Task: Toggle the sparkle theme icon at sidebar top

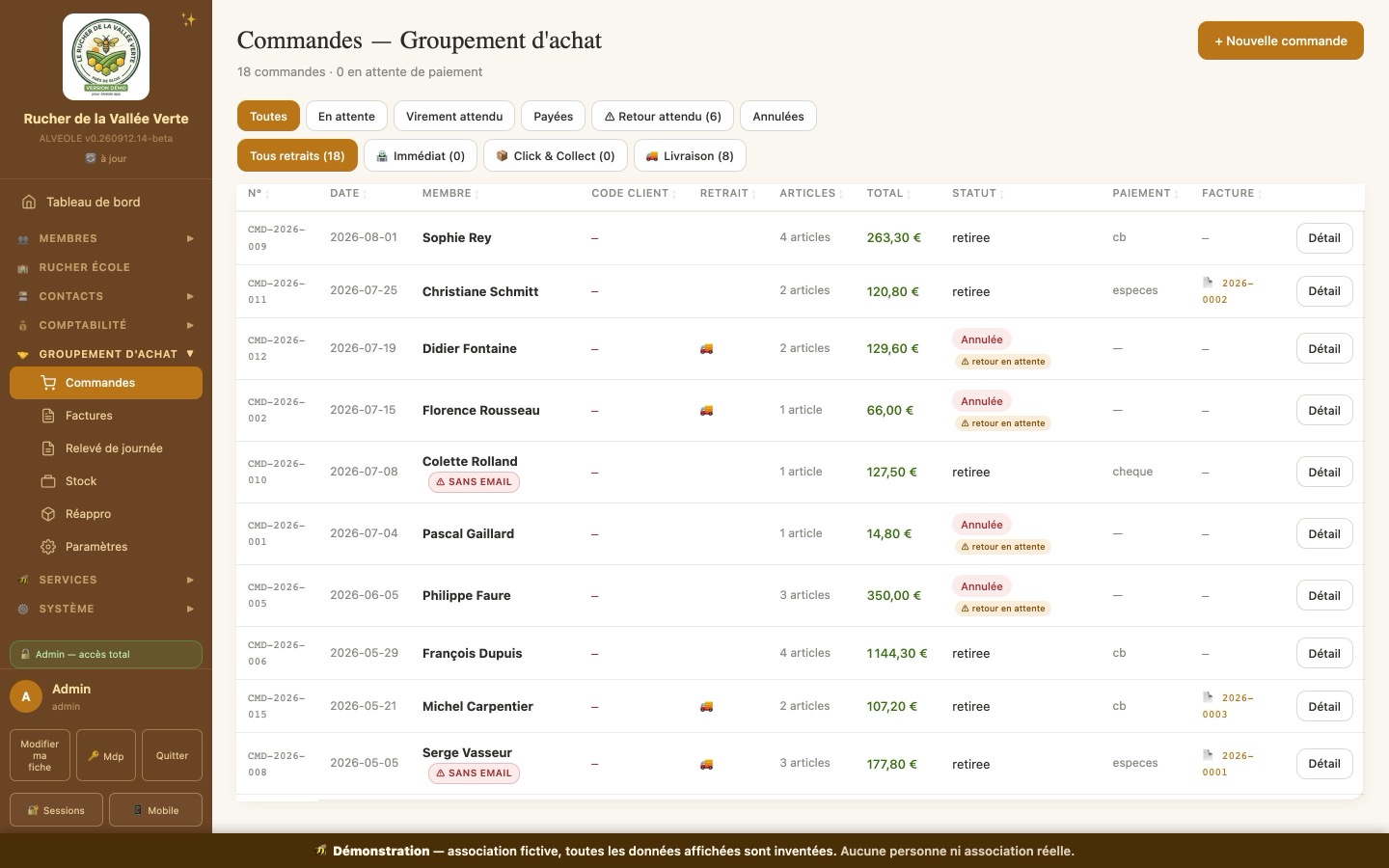Action: tap(189, 19)
